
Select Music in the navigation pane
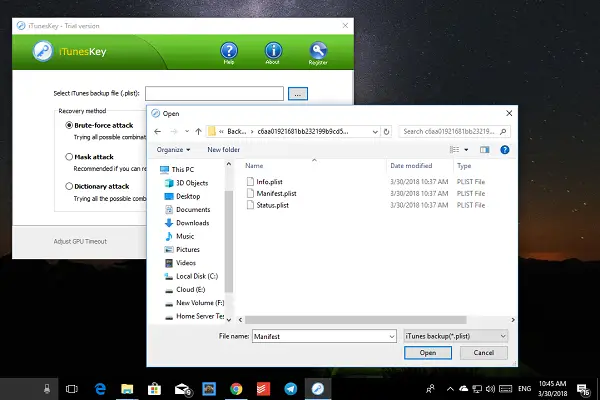click(x=185, y=236)
